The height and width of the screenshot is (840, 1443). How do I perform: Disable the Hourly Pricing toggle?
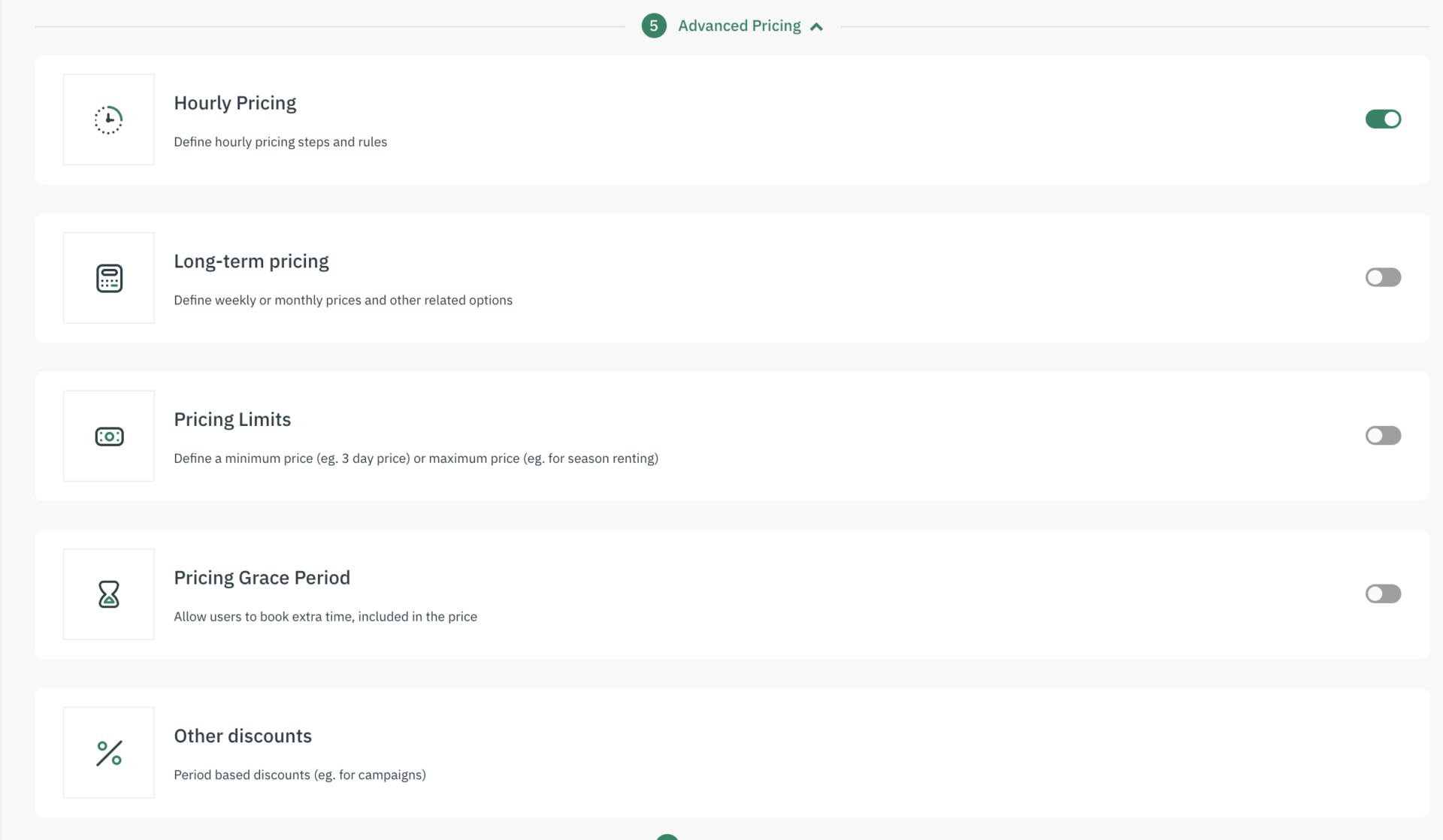click(1383, 119)
